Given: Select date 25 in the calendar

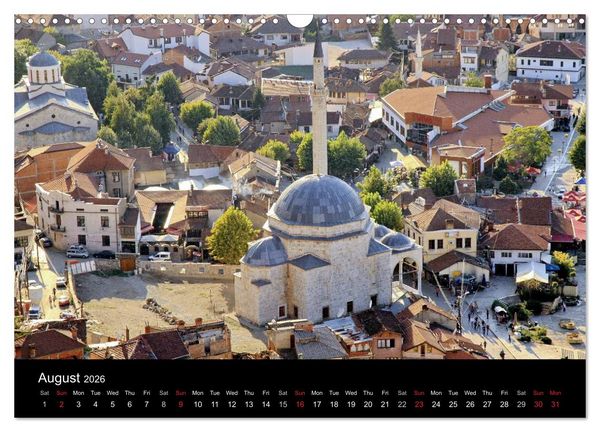Looking at the screenshot, I should point(453,404).
